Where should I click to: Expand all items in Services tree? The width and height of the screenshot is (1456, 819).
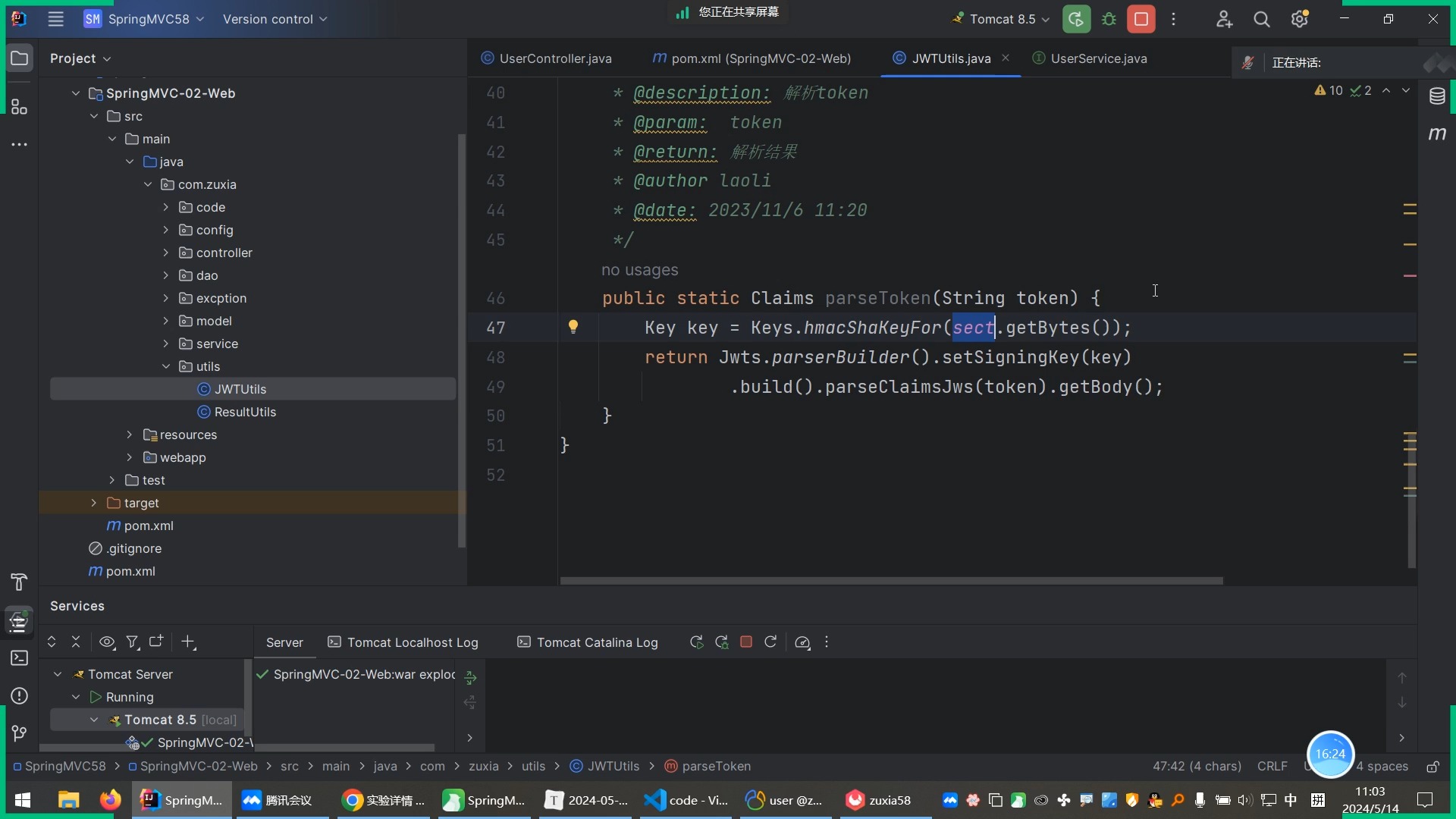52,642
